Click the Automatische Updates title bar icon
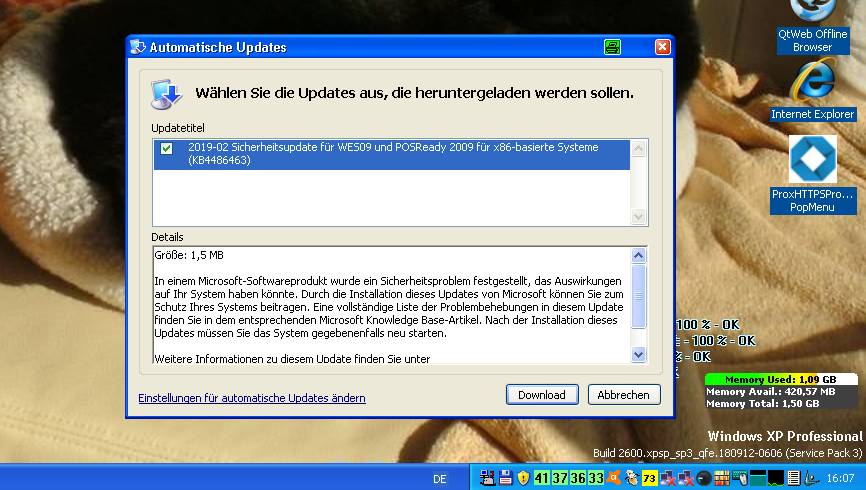The image size is (866, 490). pos(138,48)
